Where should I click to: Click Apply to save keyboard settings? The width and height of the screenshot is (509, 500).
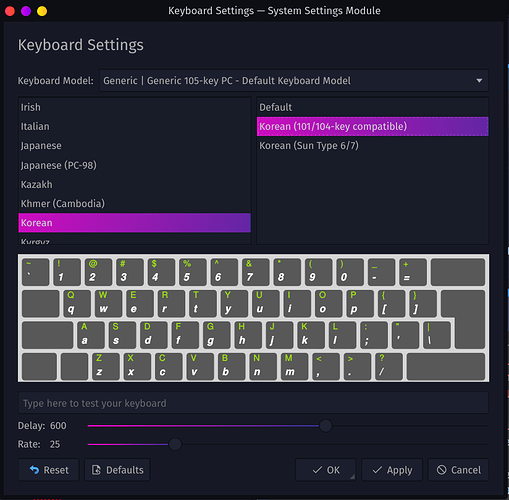(x=392, y=470)
